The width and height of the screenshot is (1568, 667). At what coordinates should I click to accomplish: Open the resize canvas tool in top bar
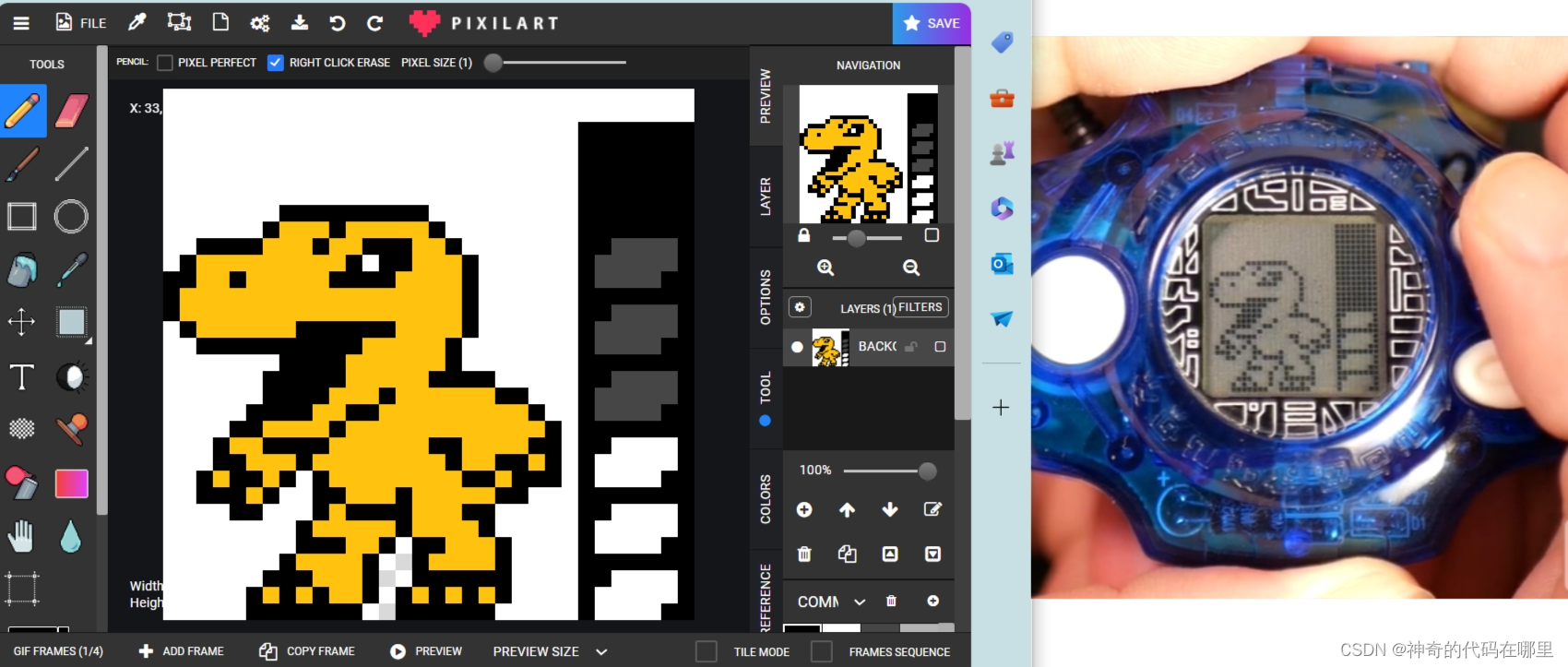click(179, 22)
